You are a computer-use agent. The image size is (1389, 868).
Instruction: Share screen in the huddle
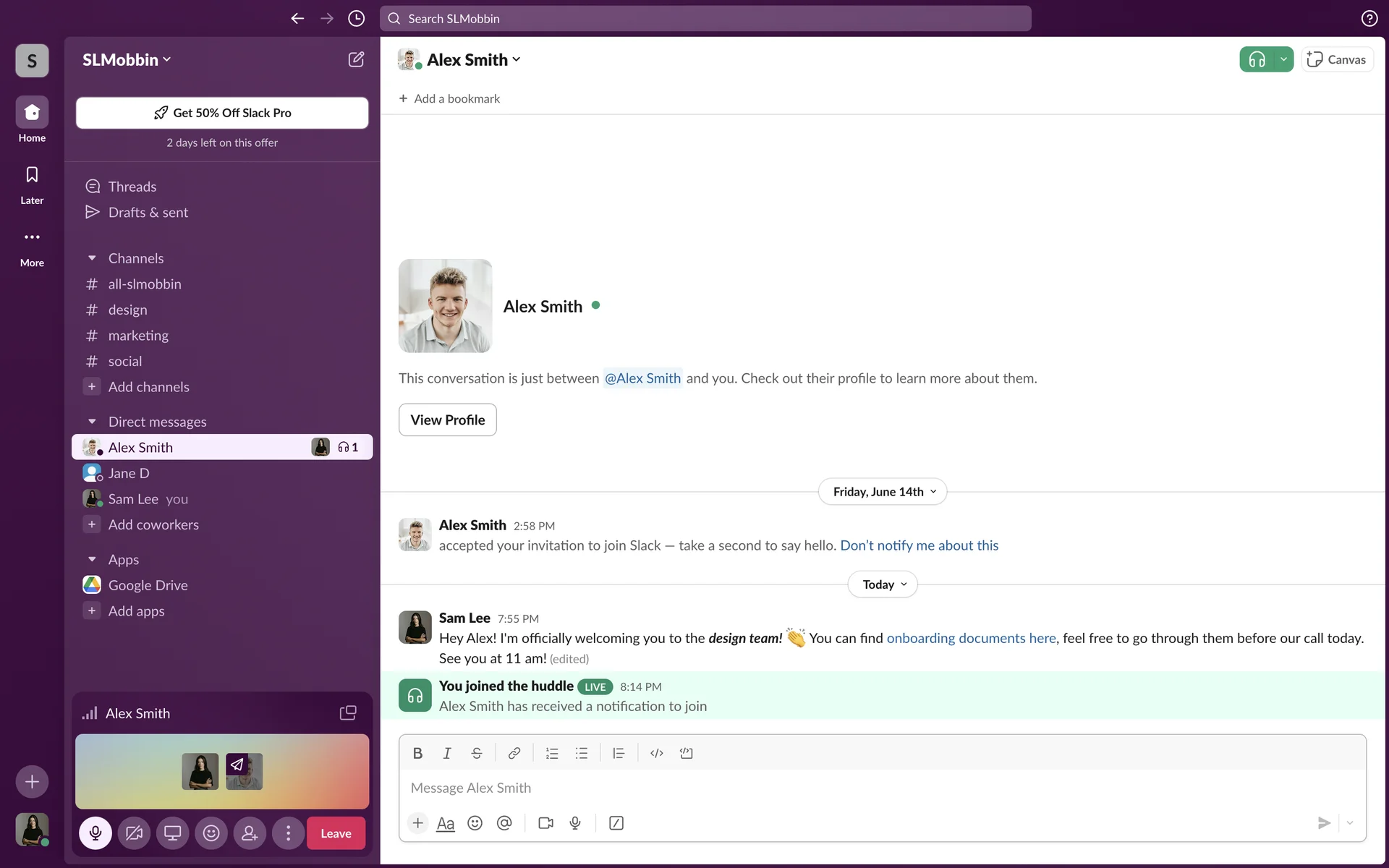[x=172, y=833]
